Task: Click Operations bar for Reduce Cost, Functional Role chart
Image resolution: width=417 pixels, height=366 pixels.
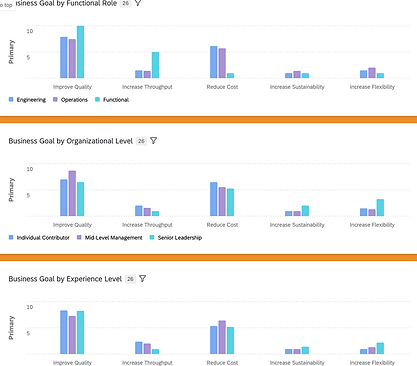Action: [x=222, y=63]
